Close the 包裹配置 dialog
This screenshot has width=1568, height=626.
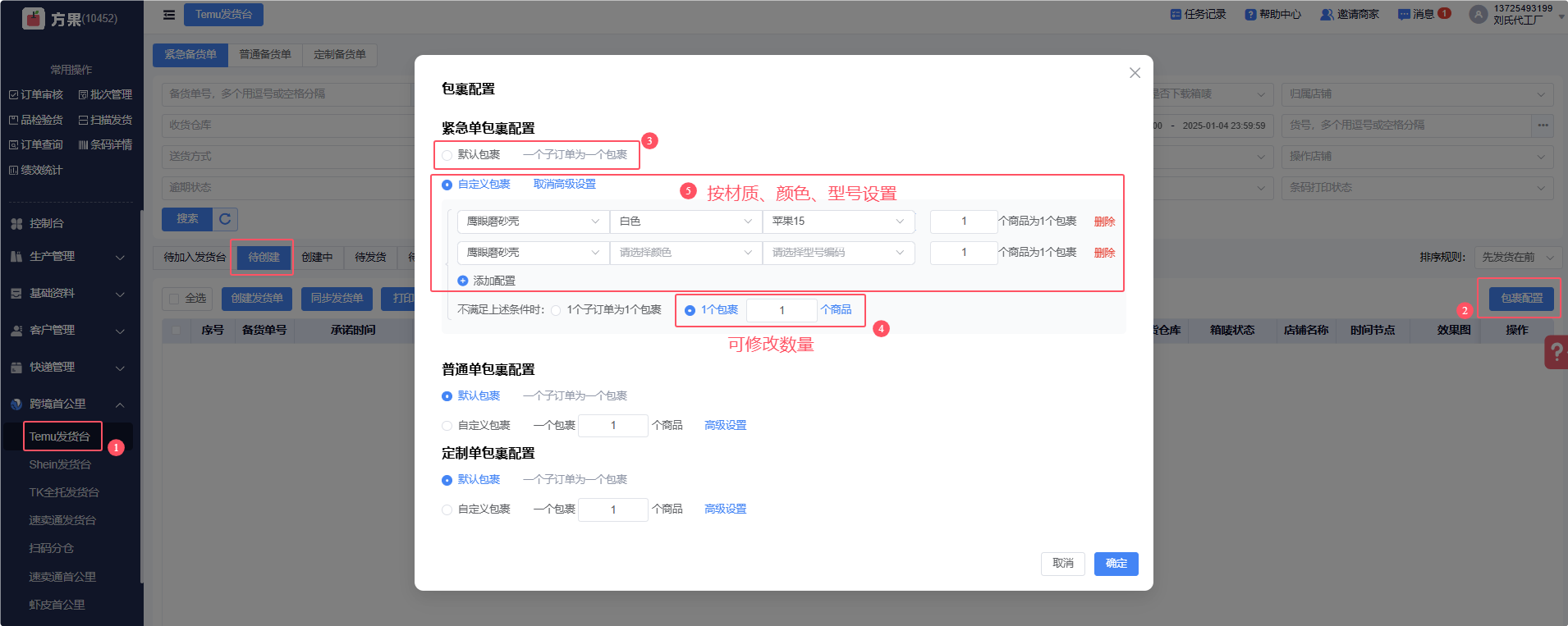coord(1135,73)
